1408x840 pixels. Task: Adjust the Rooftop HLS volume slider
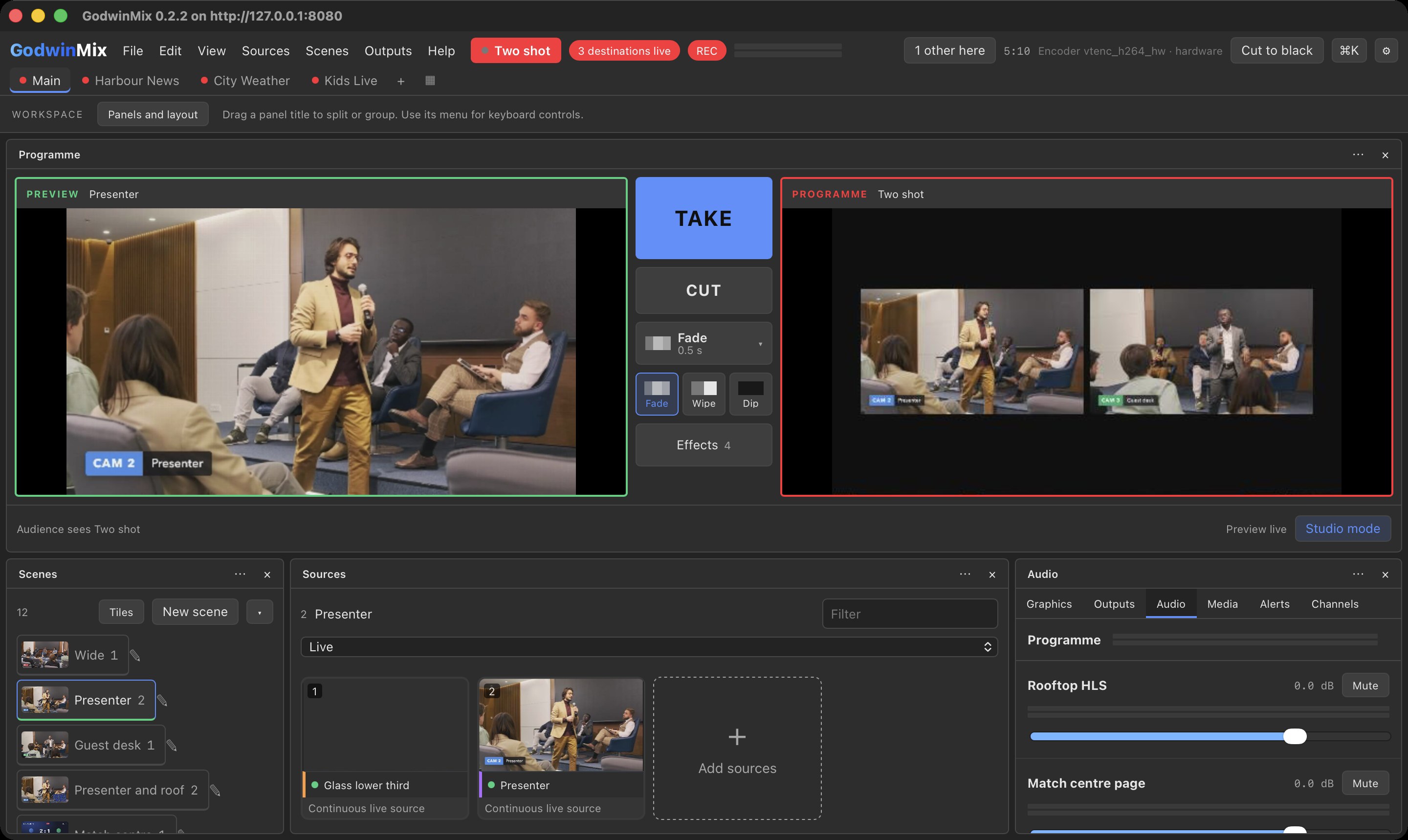click(x=1210, y=736)
